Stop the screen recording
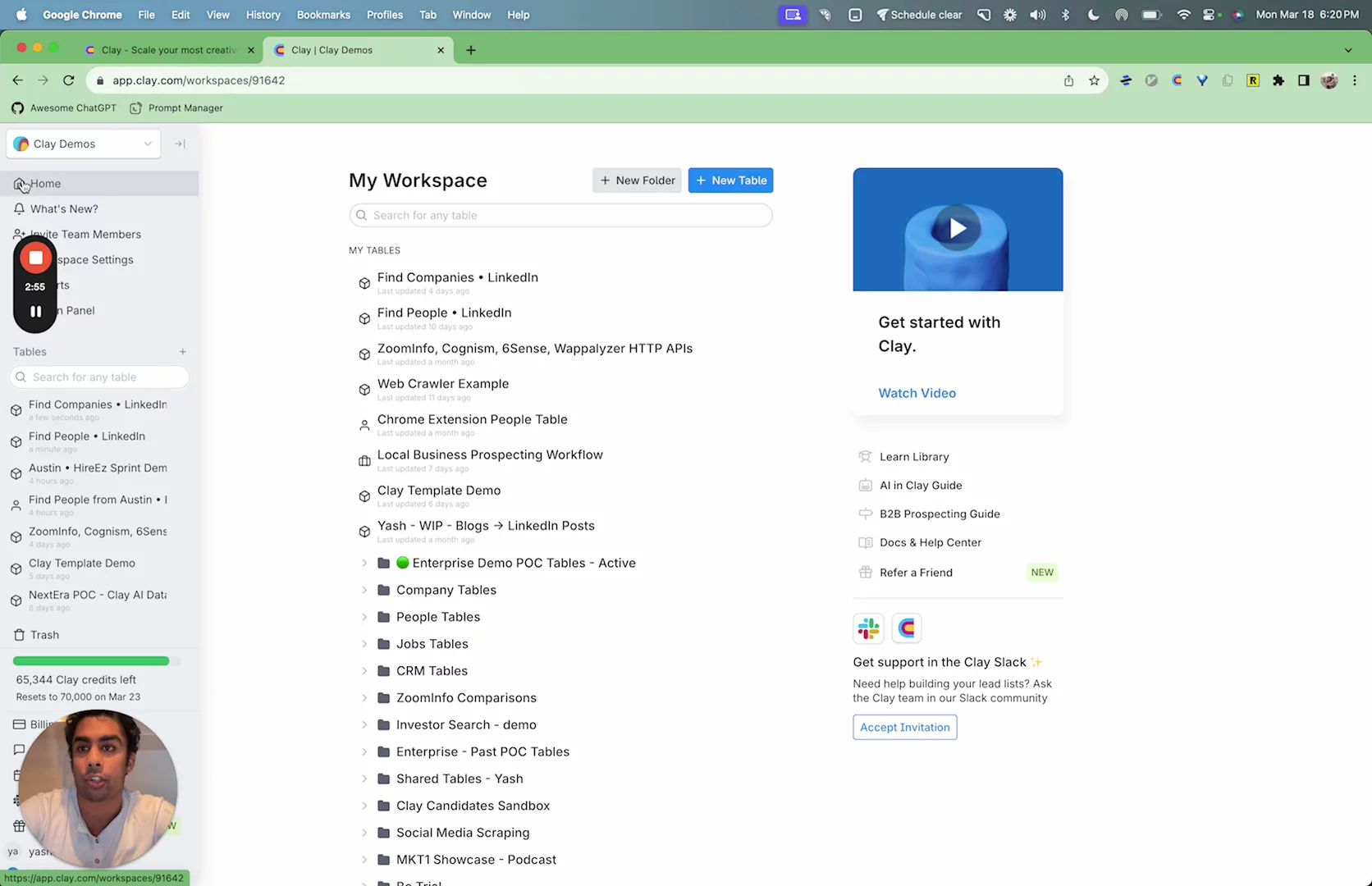Screen dimensions: 1372x886 point(35,258)
